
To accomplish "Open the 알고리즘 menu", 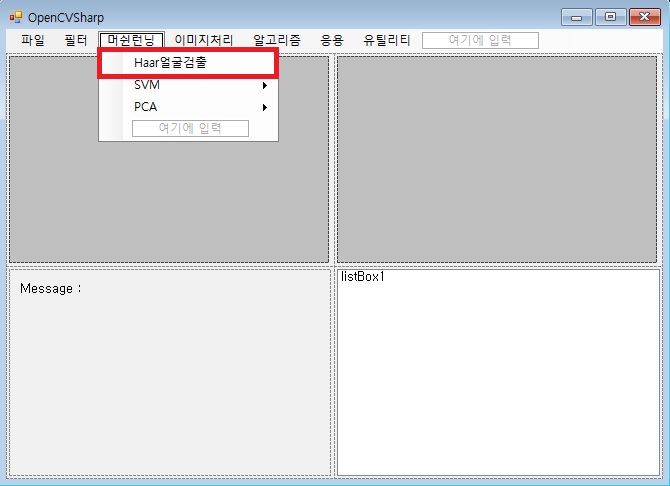I will (x=277, y=40).
